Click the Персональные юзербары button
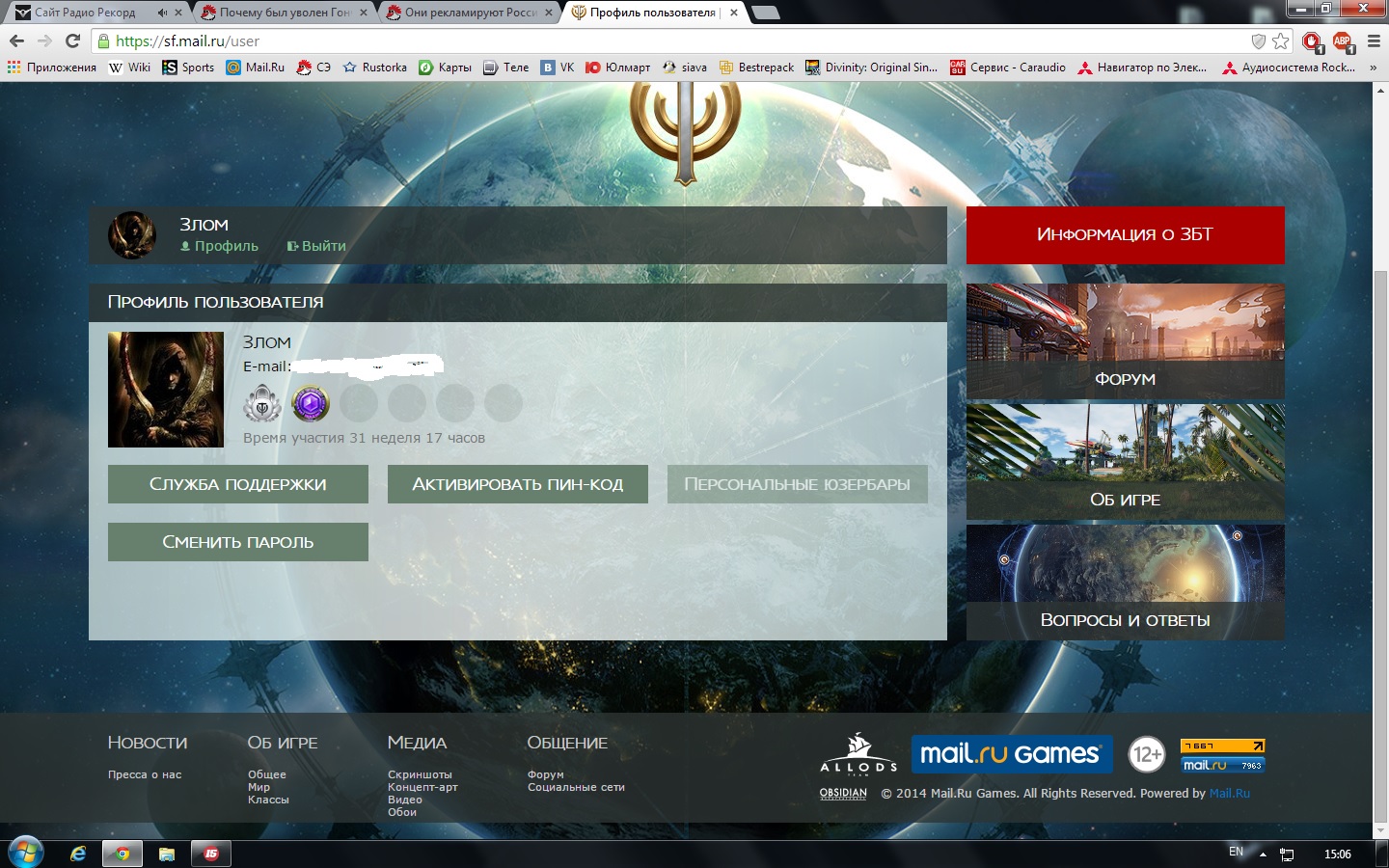1389x868 pixels. (798, 484)
